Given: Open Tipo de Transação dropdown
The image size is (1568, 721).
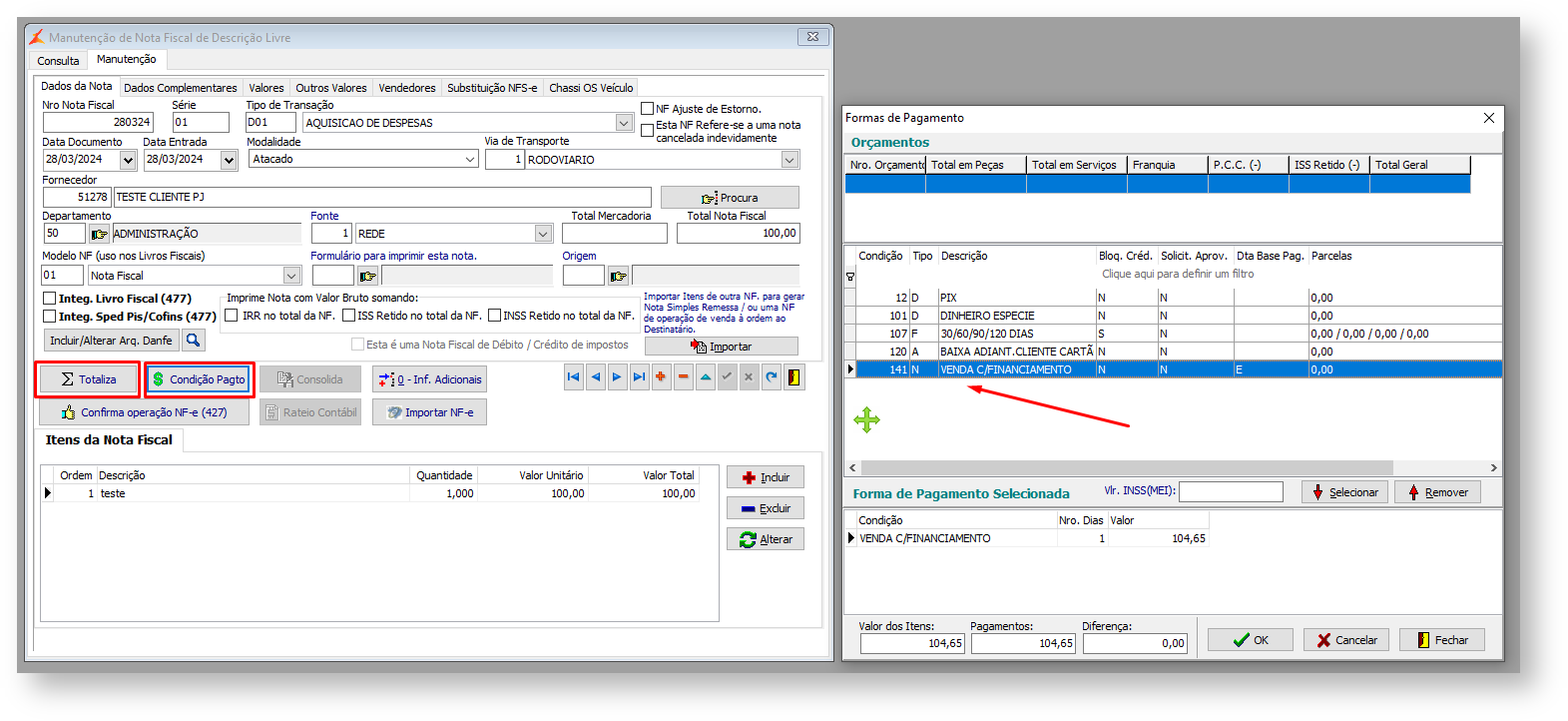Looking at the screenshot, I should (x=624, y=123).
